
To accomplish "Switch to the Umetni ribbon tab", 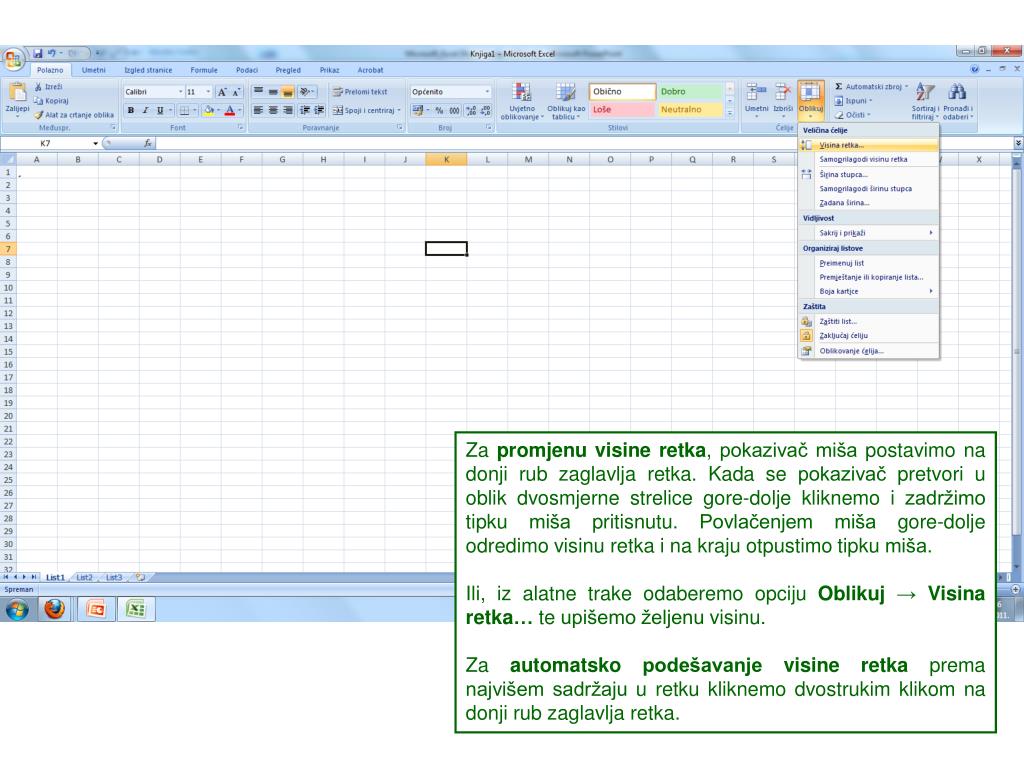I will (x=93, y=70).
